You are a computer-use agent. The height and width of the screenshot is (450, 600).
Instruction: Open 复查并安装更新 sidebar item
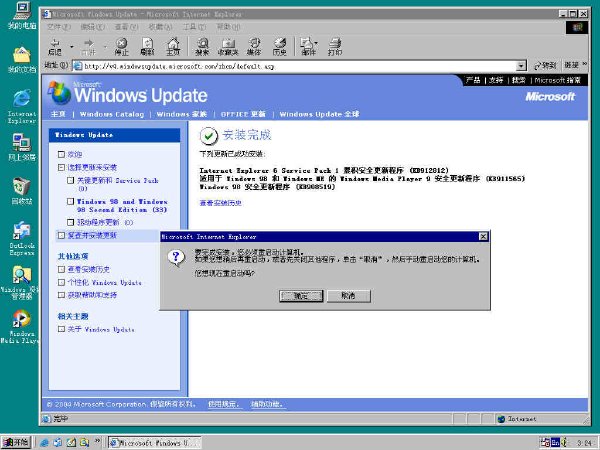pos(92,235)
